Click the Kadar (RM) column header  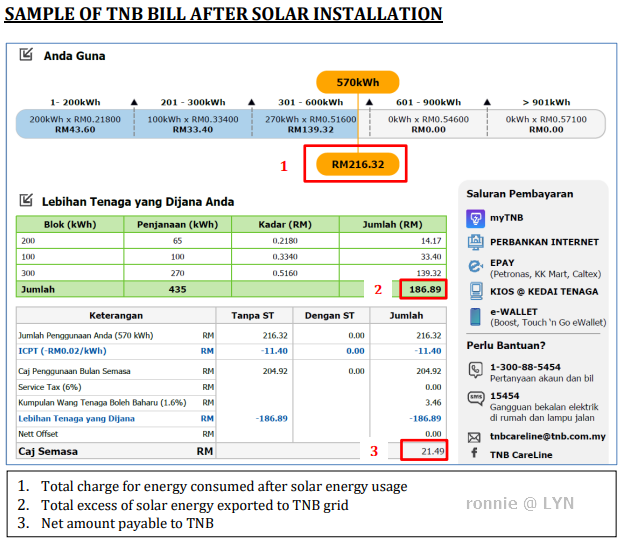tap(285, 225)
